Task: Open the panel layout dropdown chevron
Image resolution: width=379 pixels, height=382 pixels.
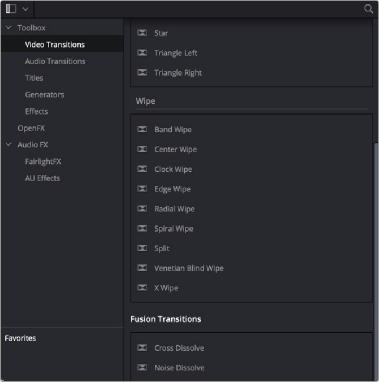Action: (x=26, y=9)
